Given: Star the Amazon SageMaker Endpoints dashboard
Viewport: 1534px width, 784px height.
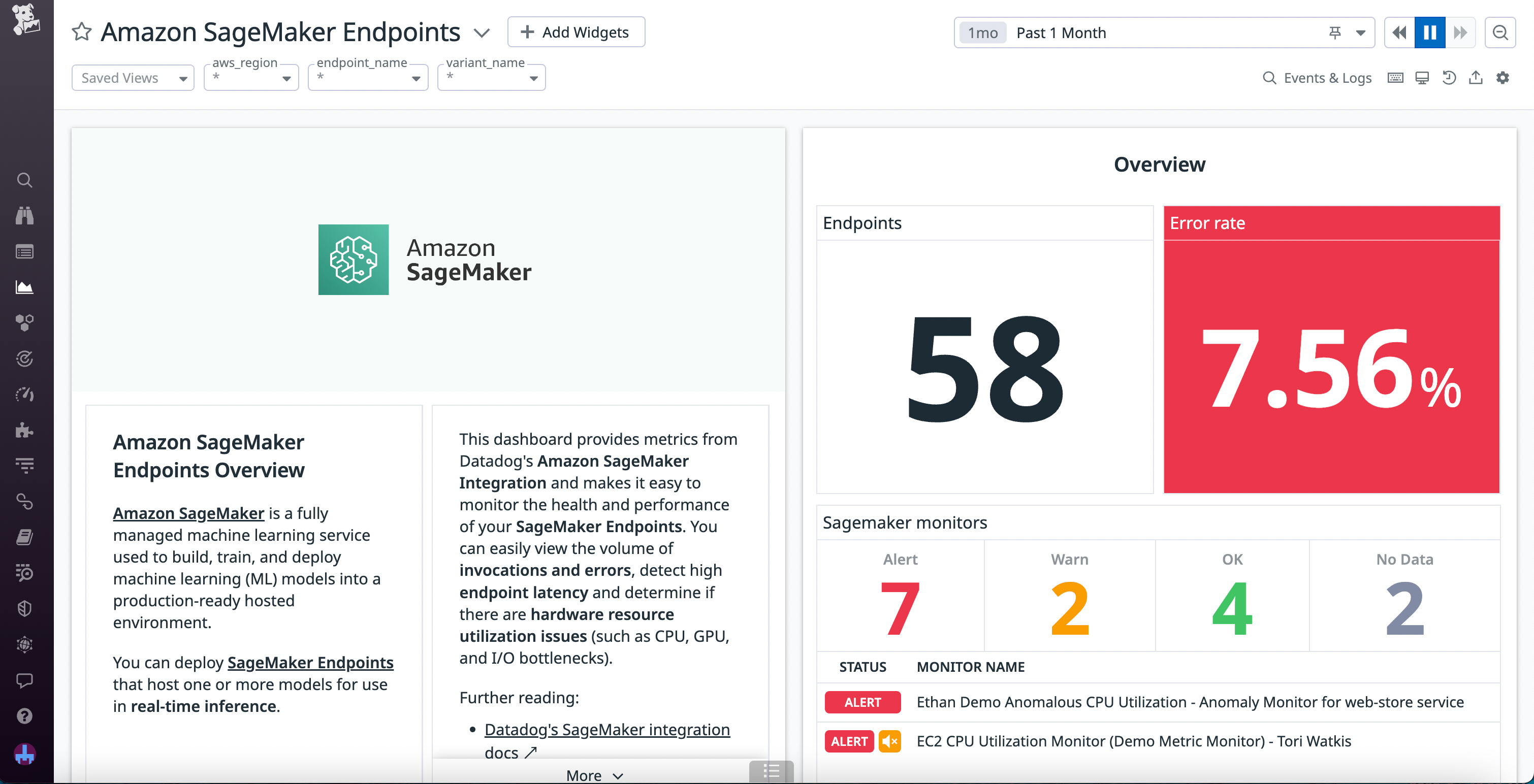Looking at the screenshot, I should click(81, 32).
